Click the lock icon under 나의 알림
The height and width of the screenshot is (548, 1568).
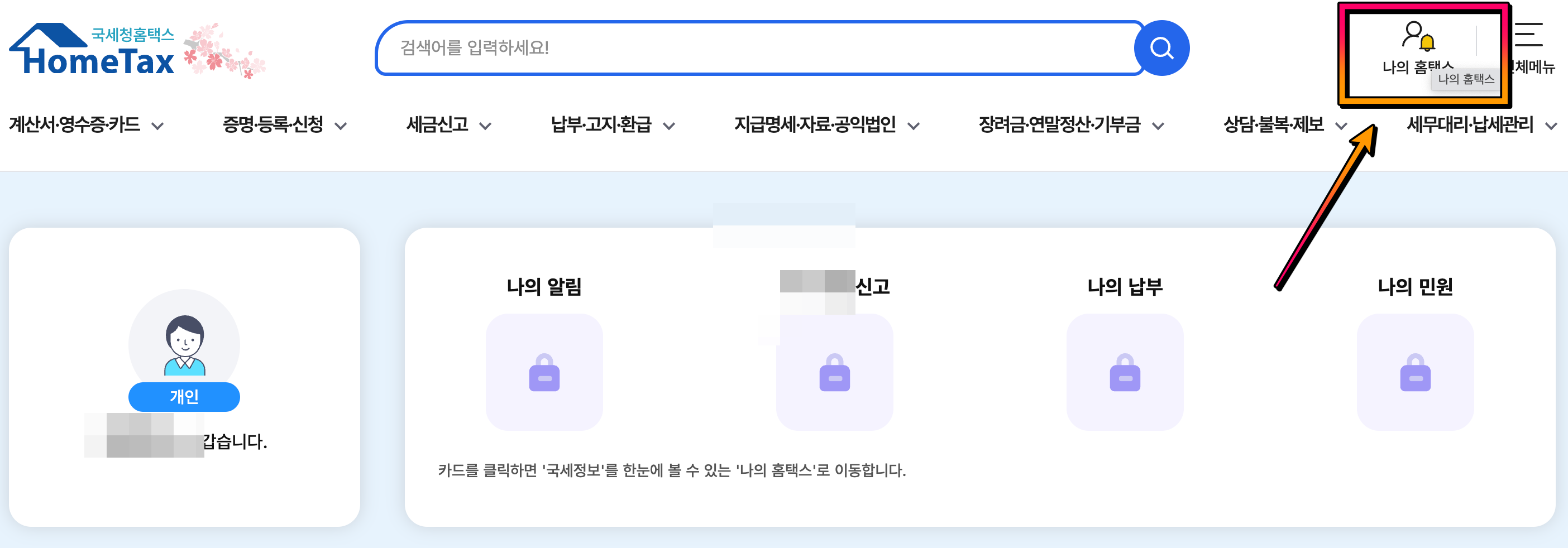click(545, 373)
